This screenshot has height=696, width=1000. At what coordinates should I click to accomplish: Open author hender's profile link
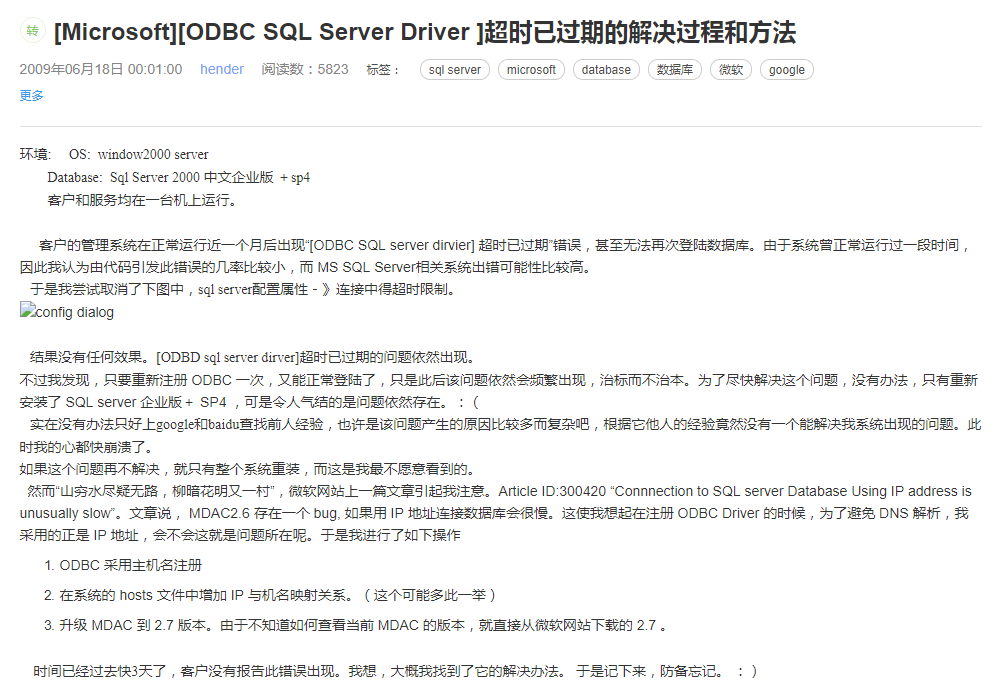(222, 70)
